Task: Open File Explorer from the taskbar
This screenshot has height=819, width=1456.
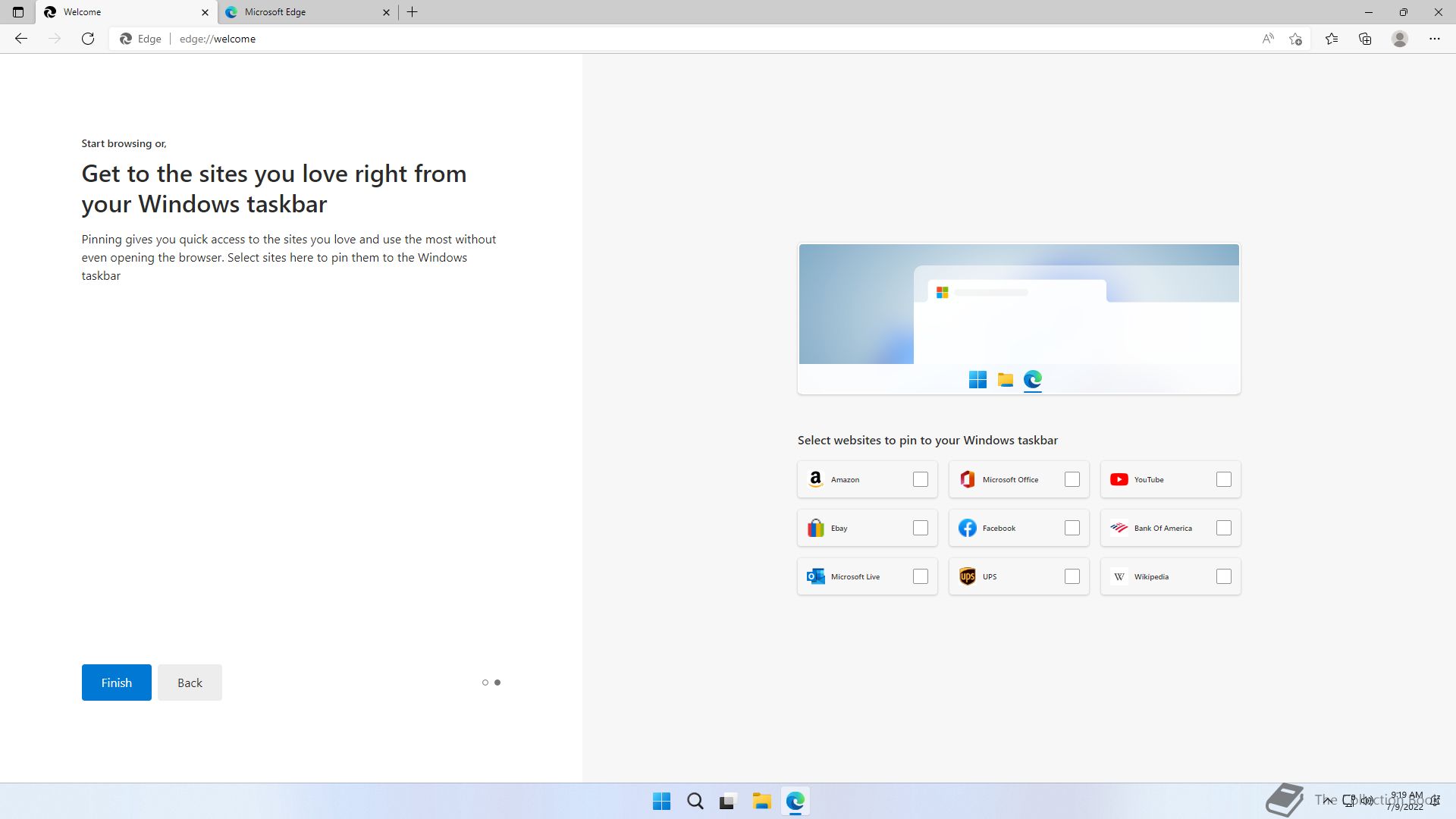Action: [x=761, y=802]
